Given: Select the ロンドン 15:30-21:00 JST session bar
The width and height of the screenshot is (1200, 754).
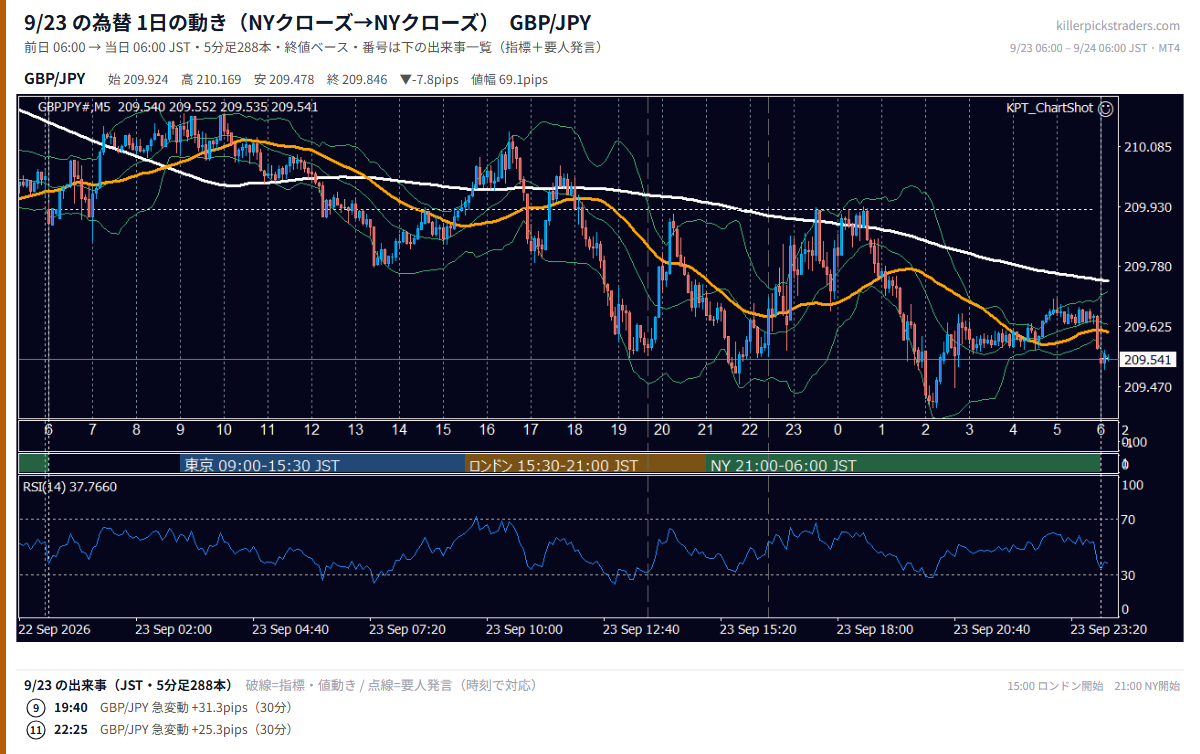Looking at the screenshot, I should pyautogui.click(x=586, y=465).
